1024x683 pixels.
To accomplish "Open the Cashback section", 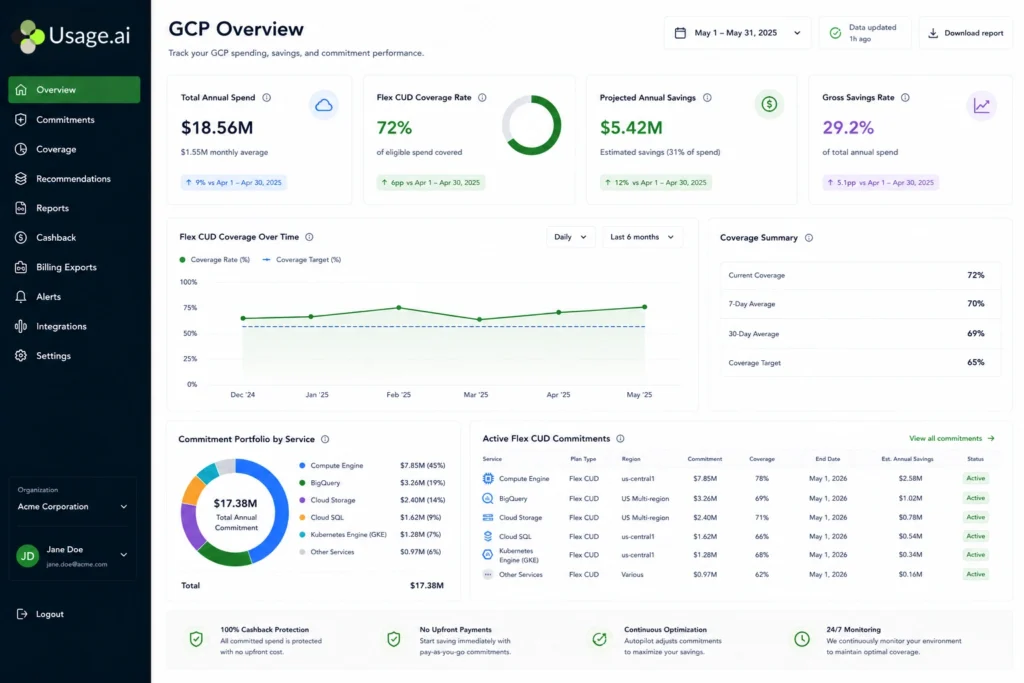I will [x=56, y=238].
